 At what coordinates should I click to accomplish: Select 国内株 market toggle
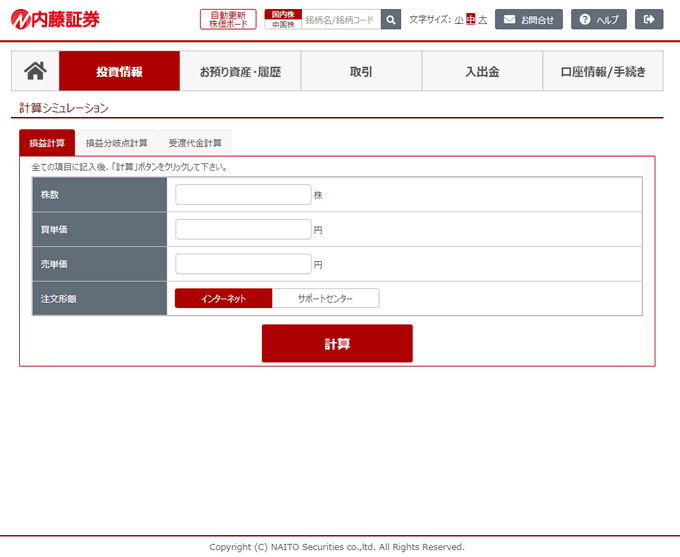[283, 14]
